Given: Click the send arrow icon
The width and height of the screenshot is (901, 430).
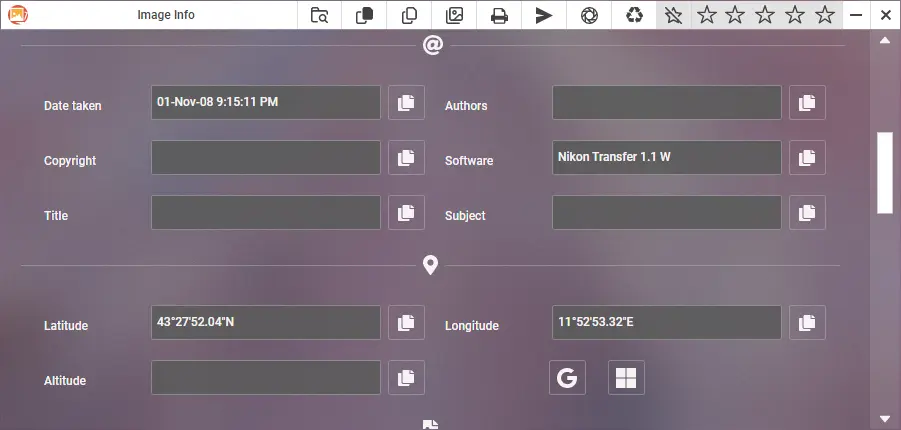Looking at the screenshot, I should click(x=544, y=15).
